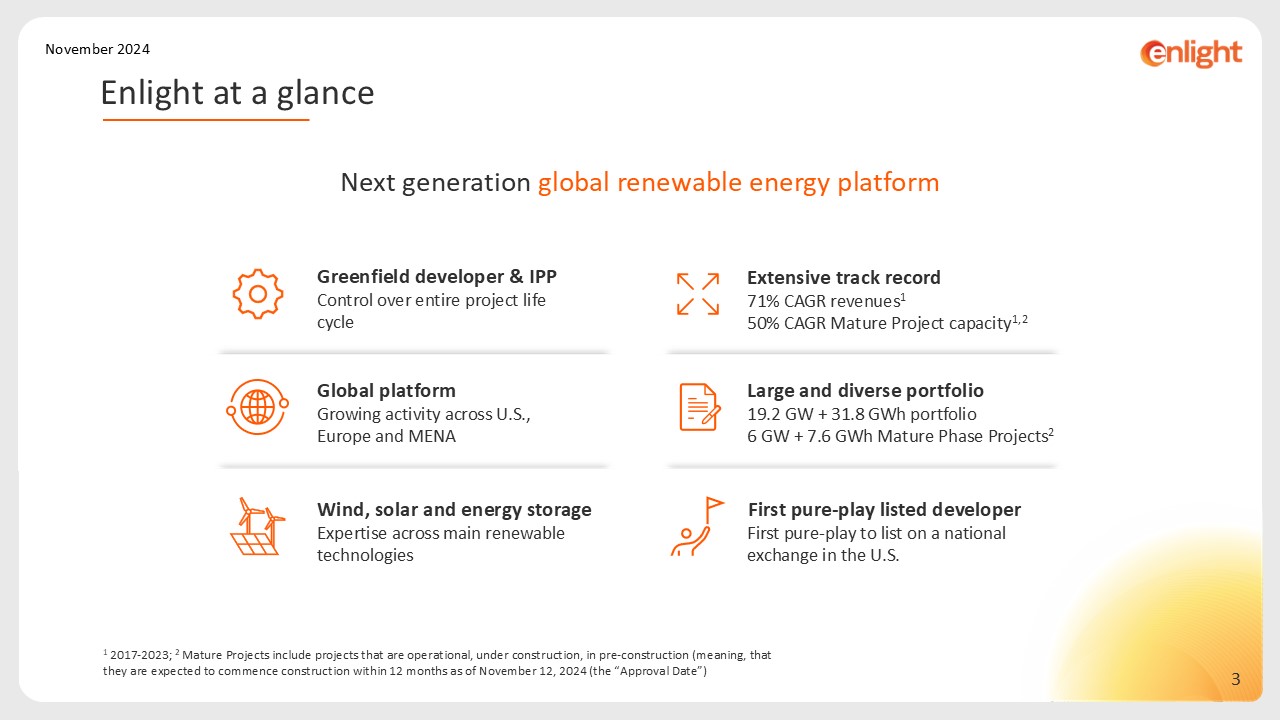
Task: Click the 'First pure-play listed developer' heading
Action: tap(884, 509)
